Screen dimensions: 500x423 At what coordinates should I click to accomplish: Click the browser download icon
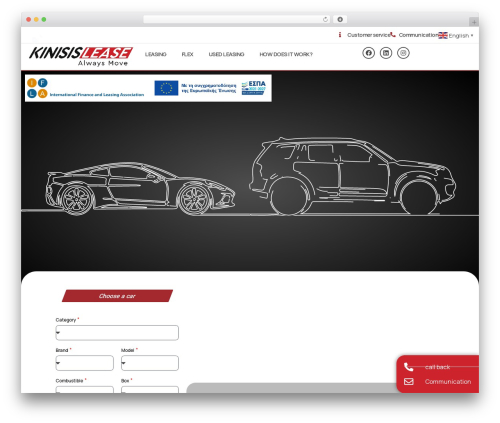coord(340,20)
